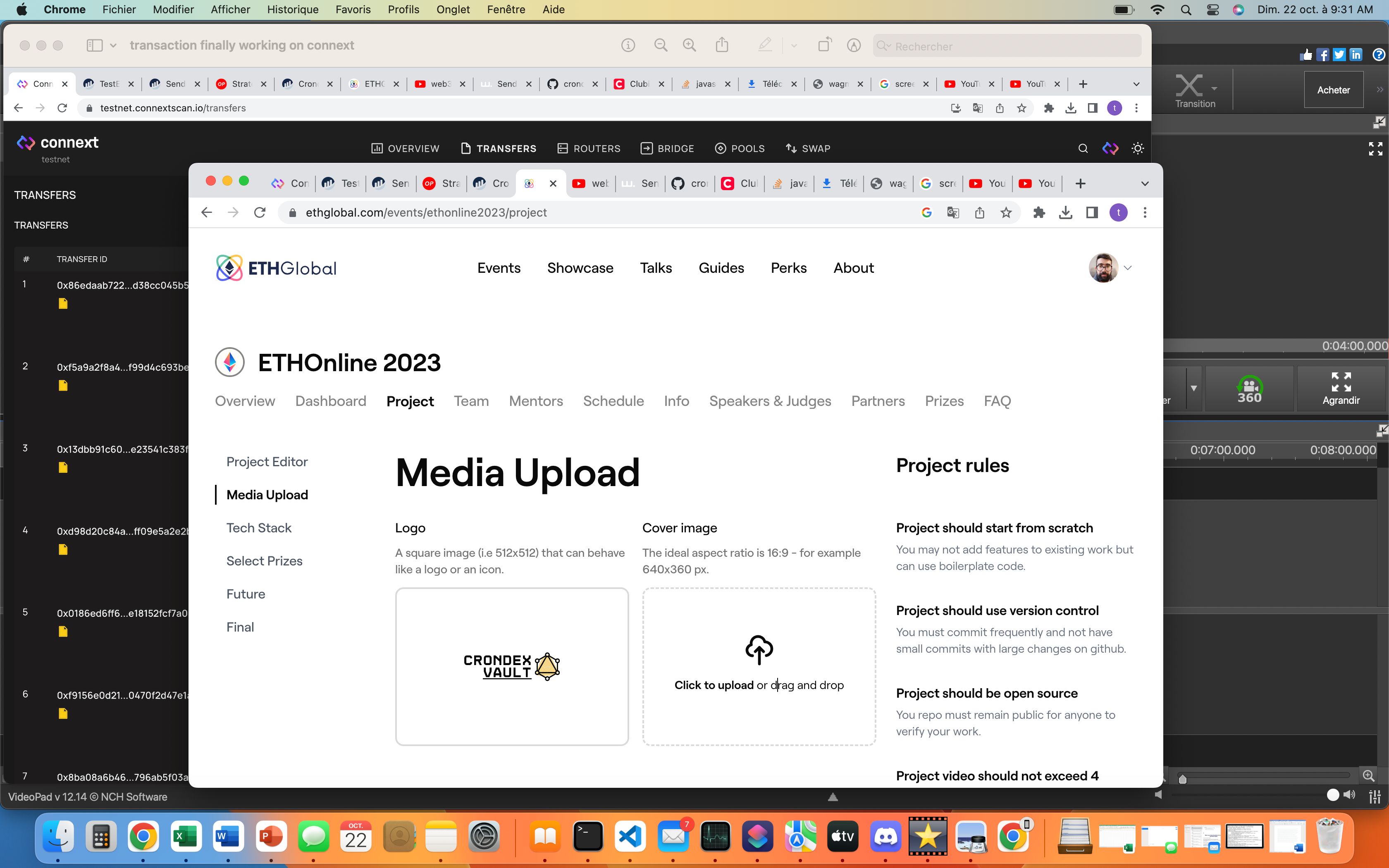Open dropdown arrow left of 360 button
This screenshot has width=1389, height=868.
(1194, 389)
